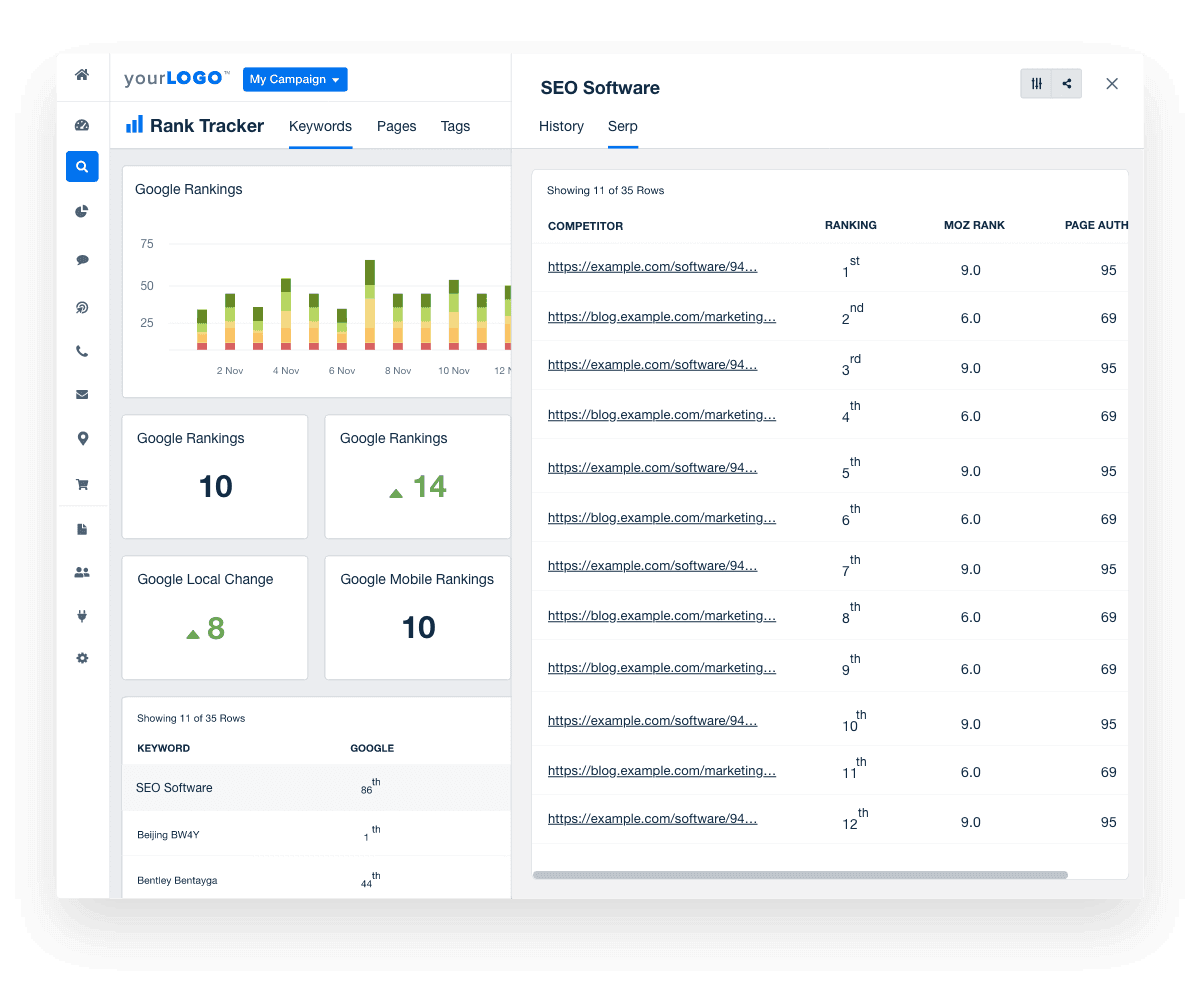Open the phone call tracking sidebar icon
1200x1000 pixels.
82,351
